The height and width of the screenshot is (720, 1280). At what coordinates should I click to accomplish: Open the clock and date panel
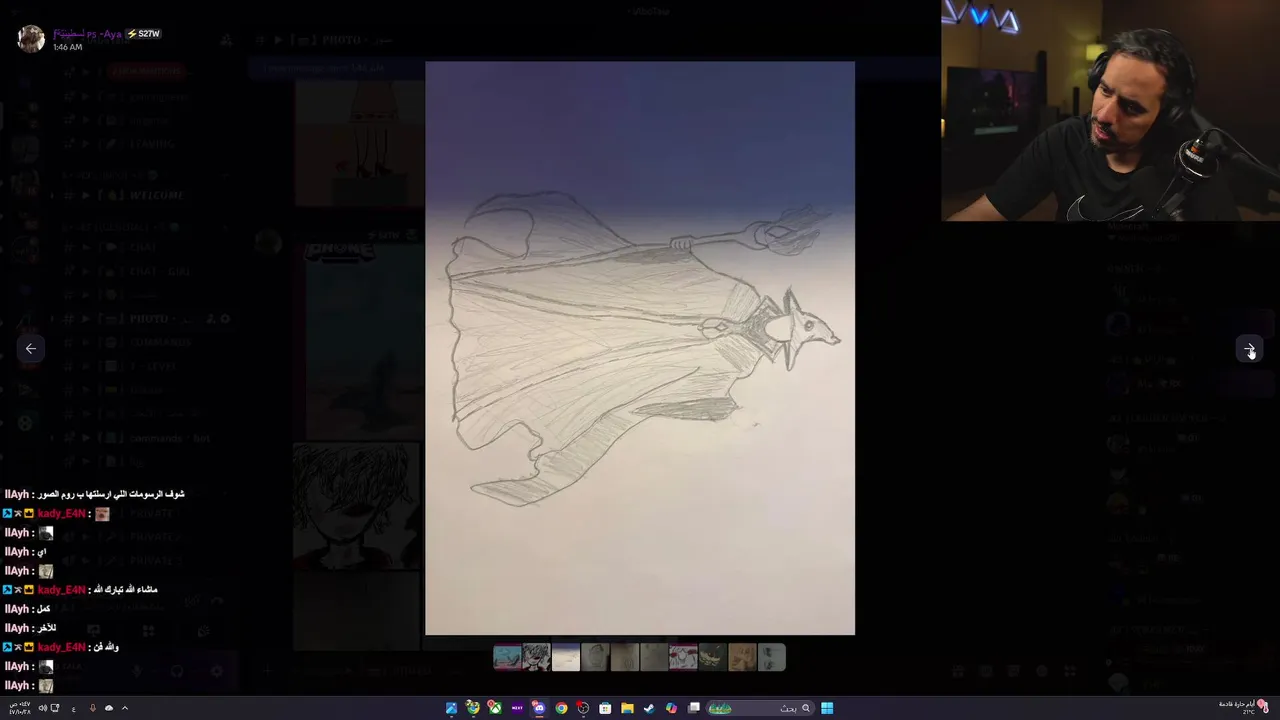20,708
